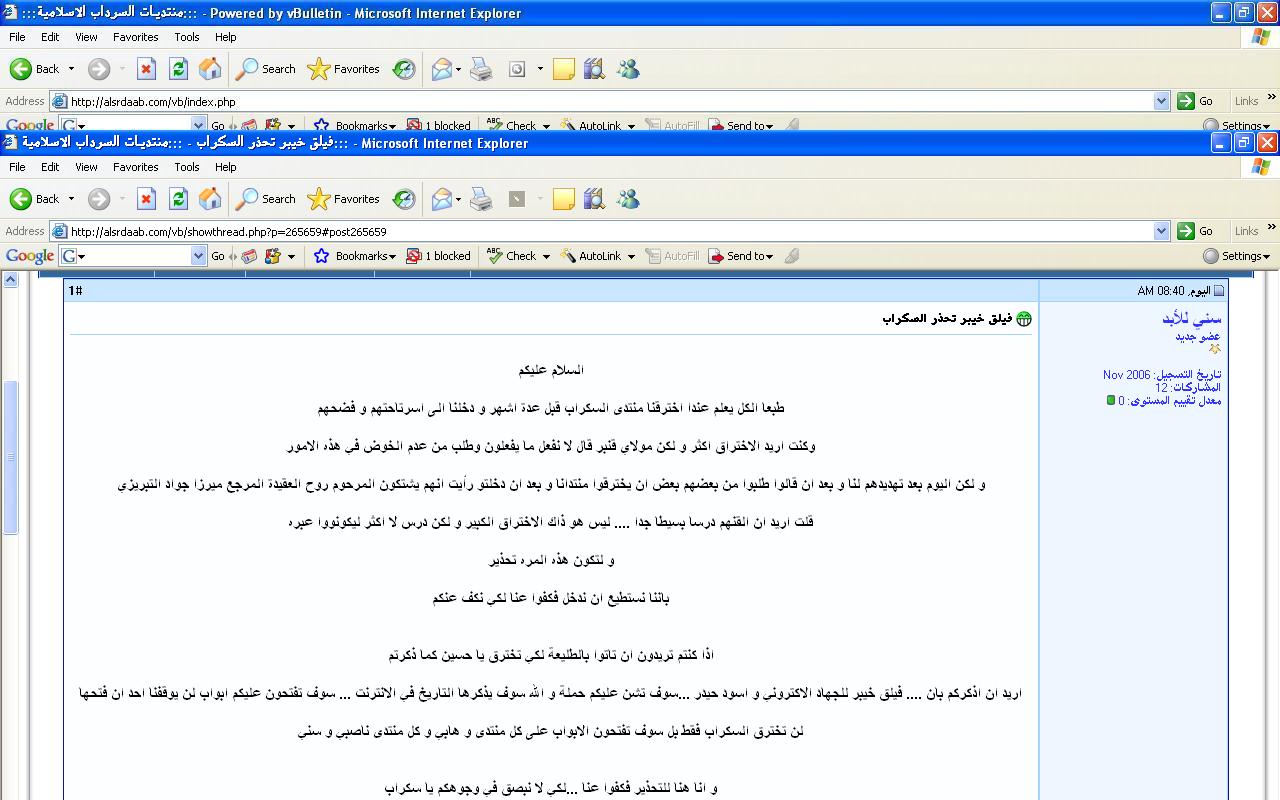Open Help menu in showthread window
Screen dimensions: 1280x800
point(226,167)
